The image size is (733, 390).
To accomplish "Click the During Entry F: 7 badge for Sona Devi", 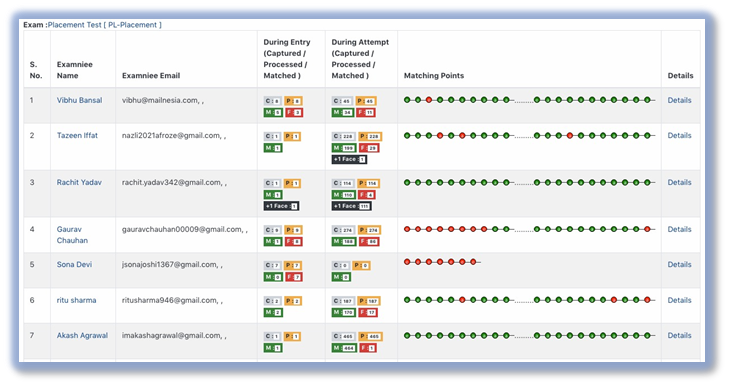I will [x=294, y=277].
